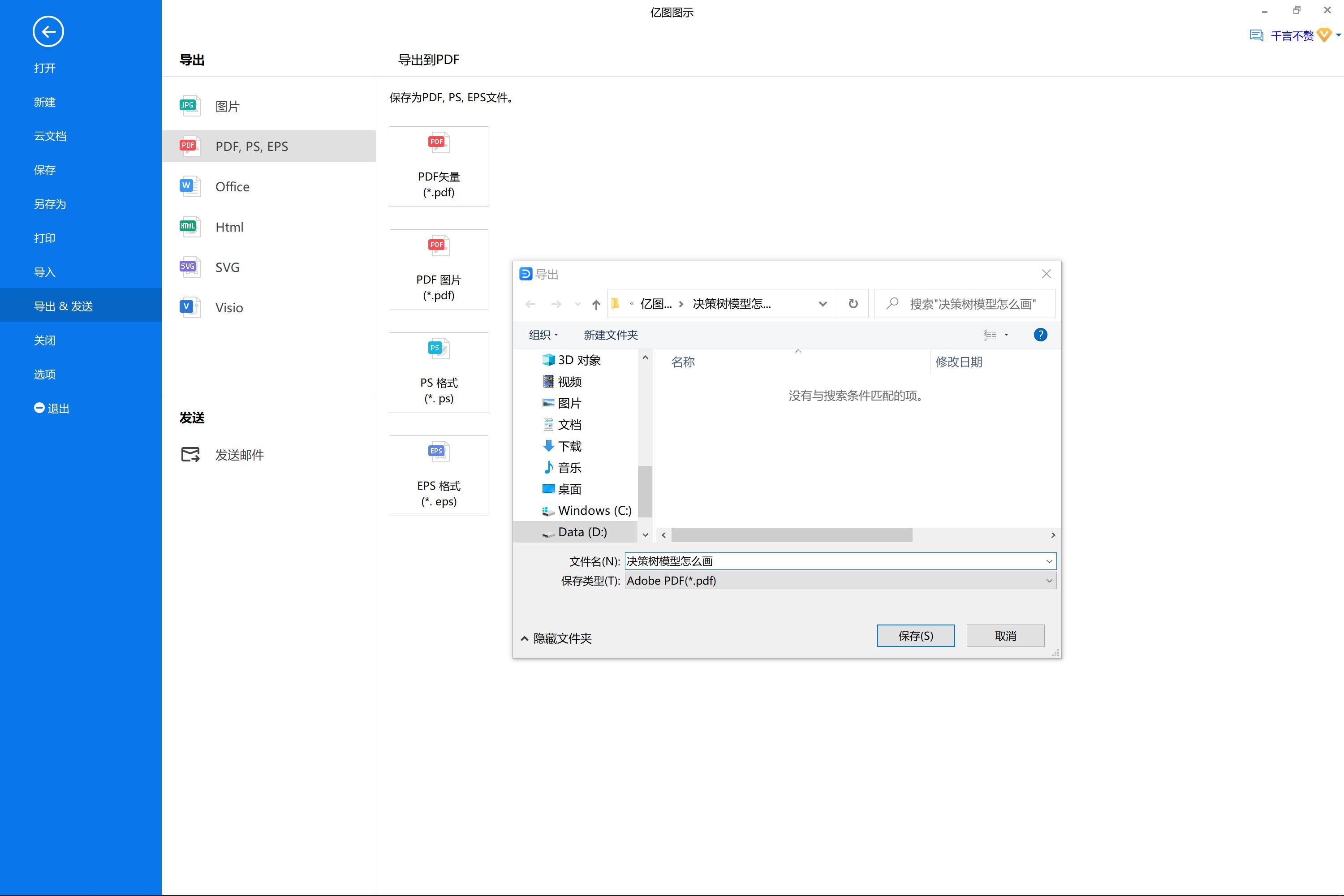
Task: Refresh the folder view in the export dialog
Action: [853, 303]
